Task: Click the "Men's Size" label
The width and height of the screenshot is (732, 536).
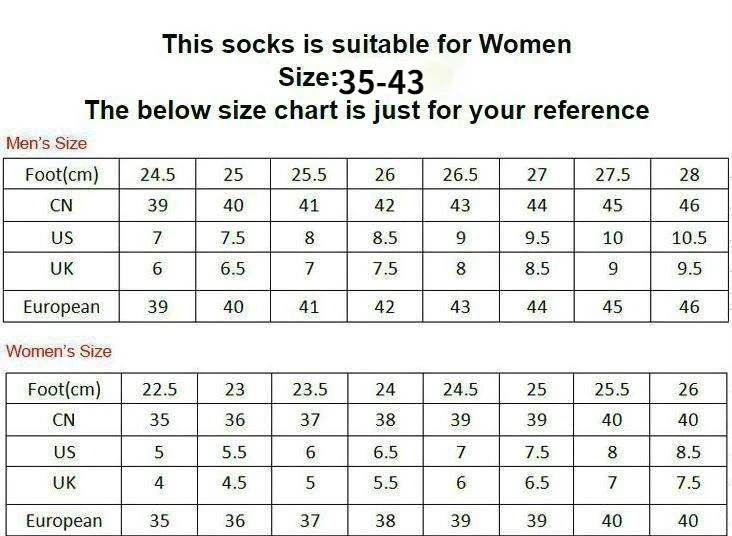Action: coord(47,143)
